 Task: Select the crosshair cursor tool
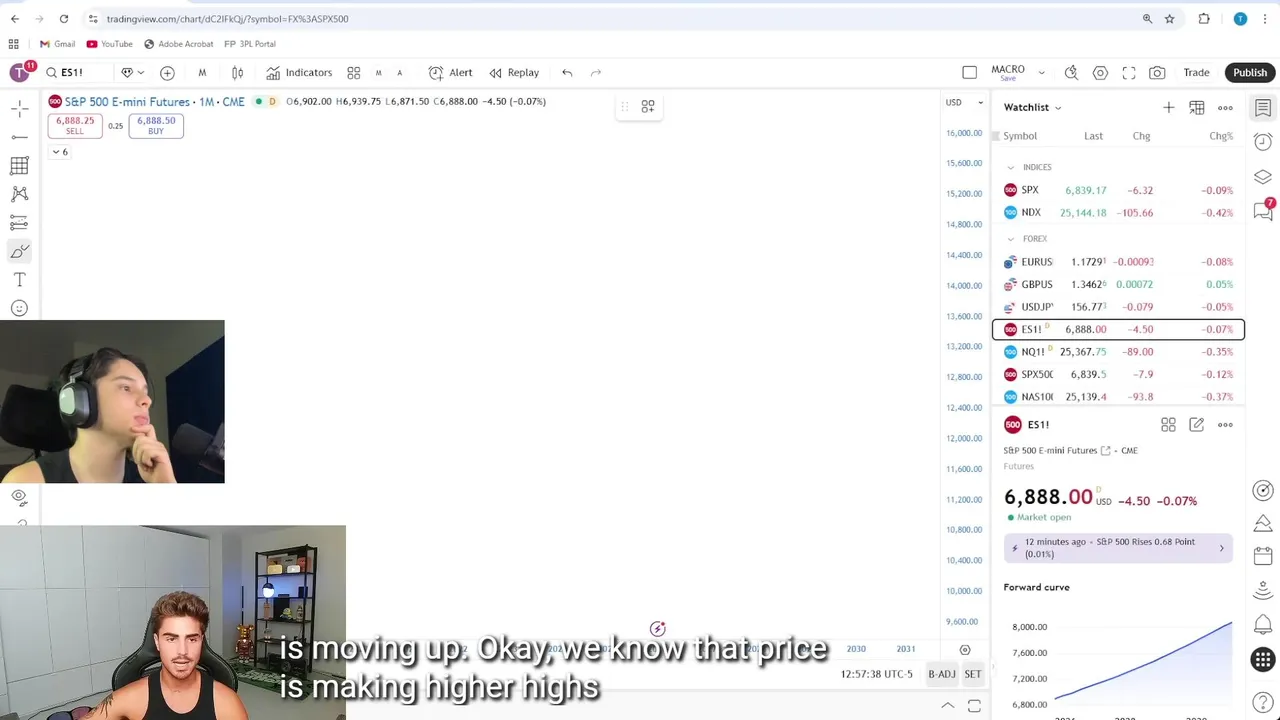coord(19,108)
